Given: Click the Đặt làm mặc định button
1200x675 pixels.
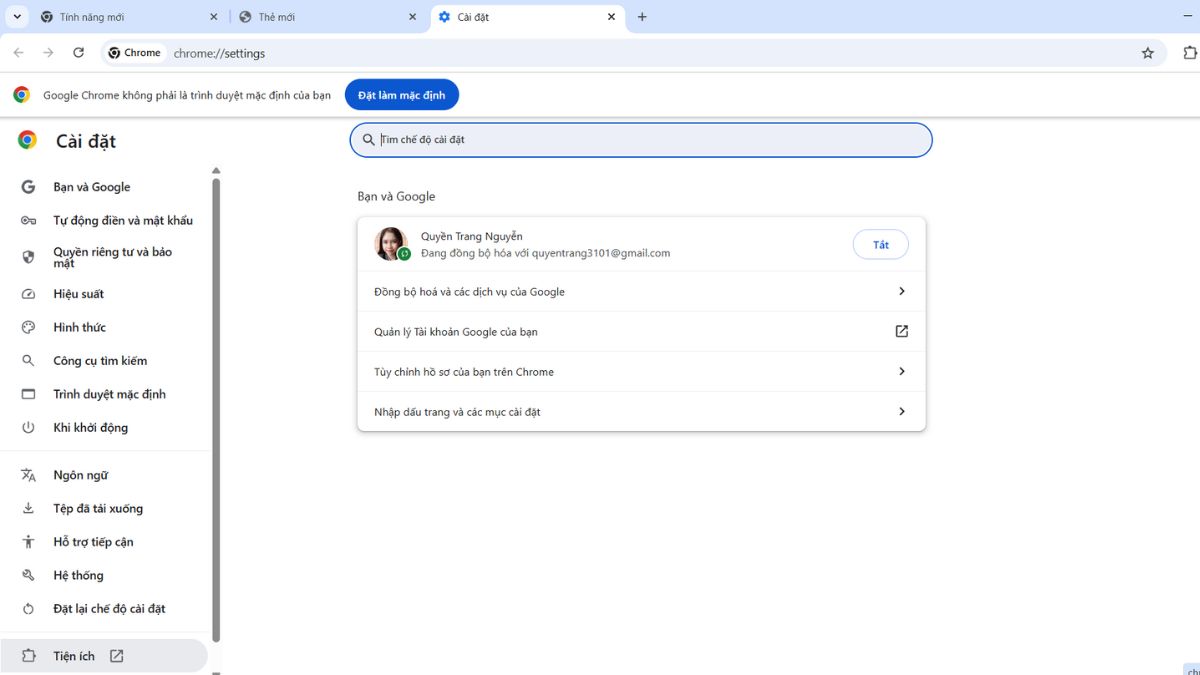Looking at the screenshot, I should (x=402, y=95).
